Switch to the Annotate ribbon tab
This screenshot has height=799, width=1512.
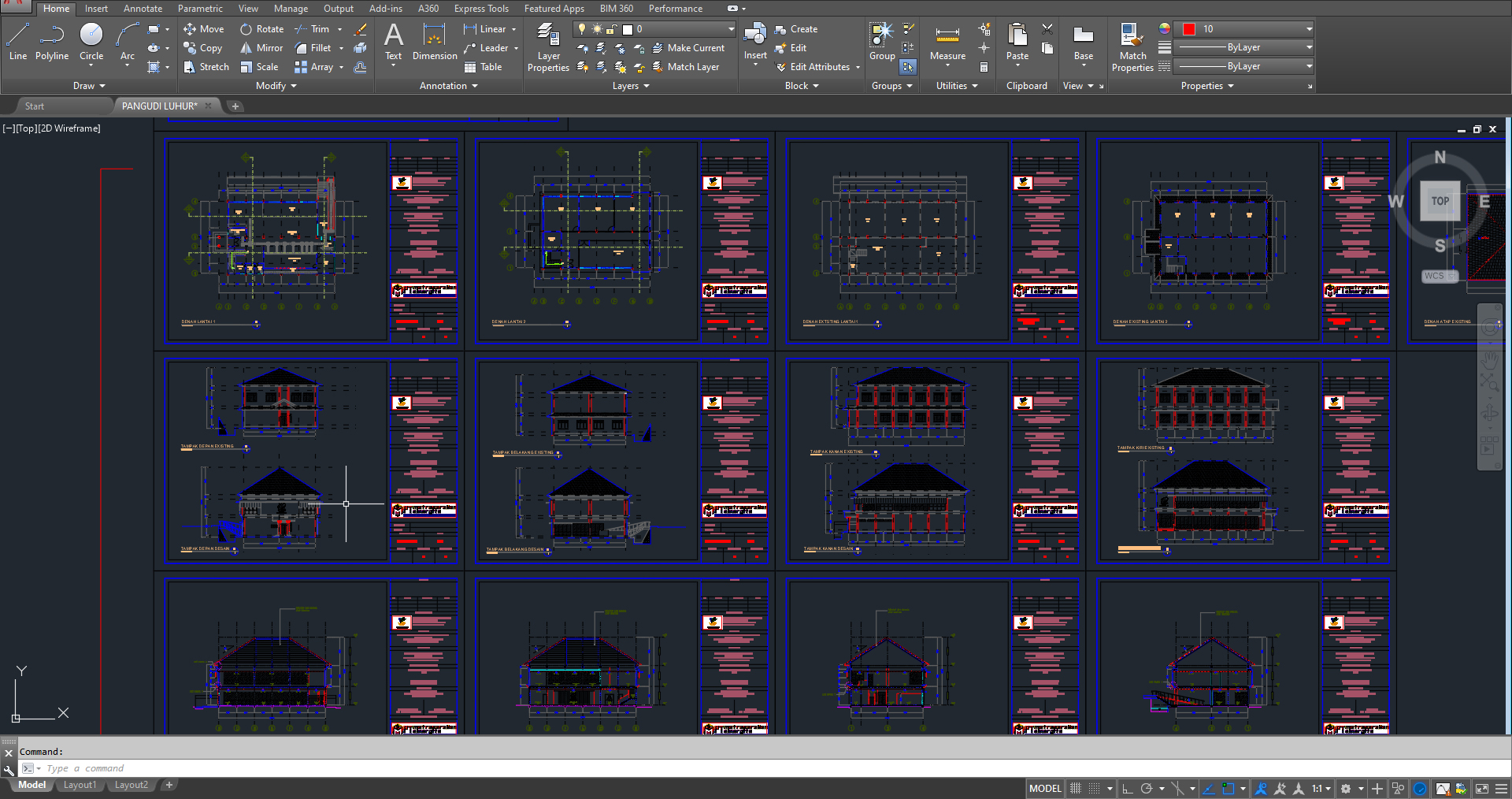[143, 9]
